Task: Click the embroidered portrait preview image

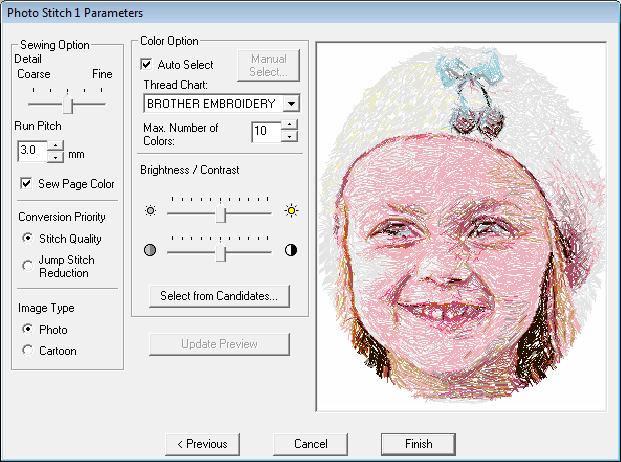Action: tap(461, 227)
